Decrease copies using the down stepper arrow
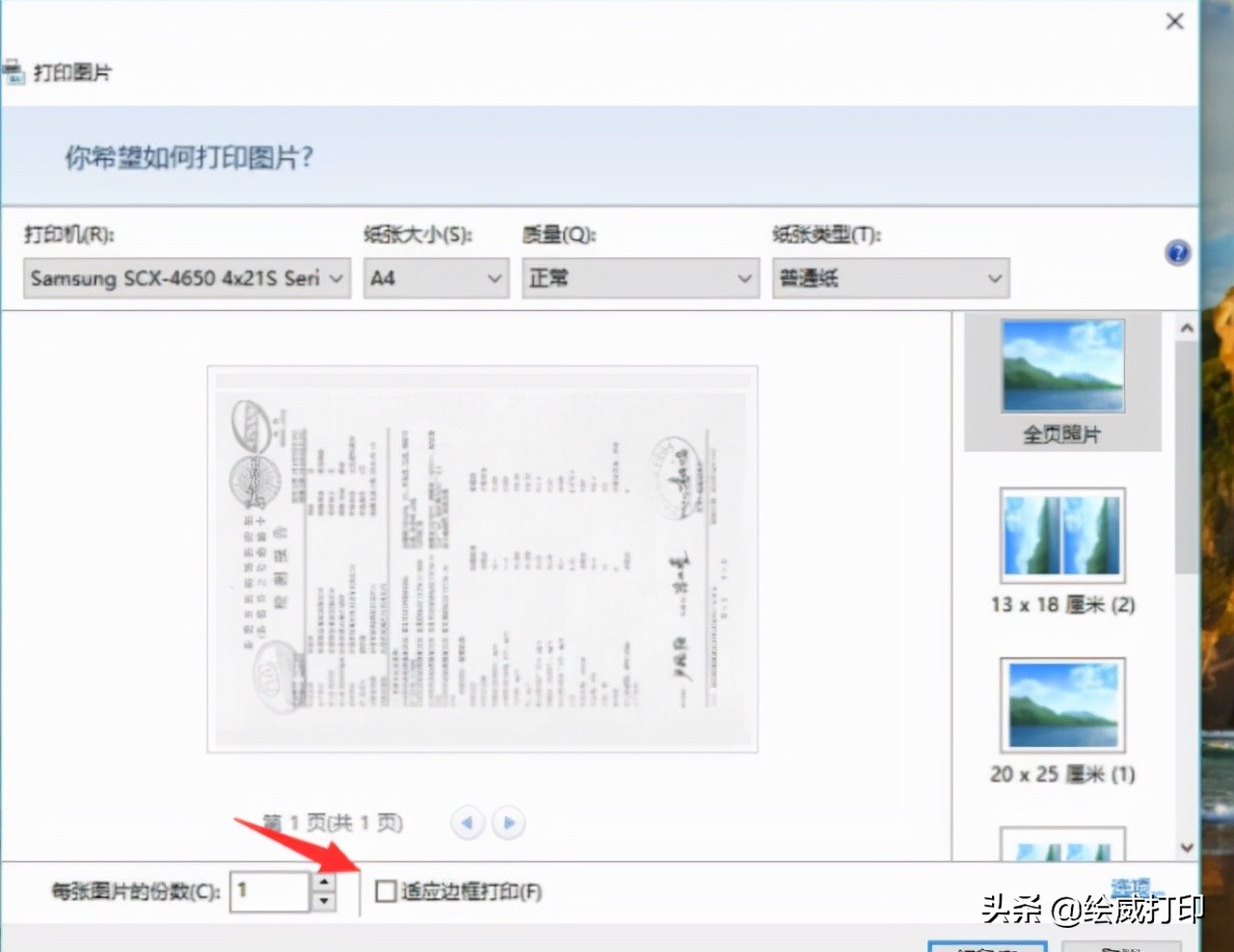Viewport: 1234px width, 952px height. pos(324,899)
